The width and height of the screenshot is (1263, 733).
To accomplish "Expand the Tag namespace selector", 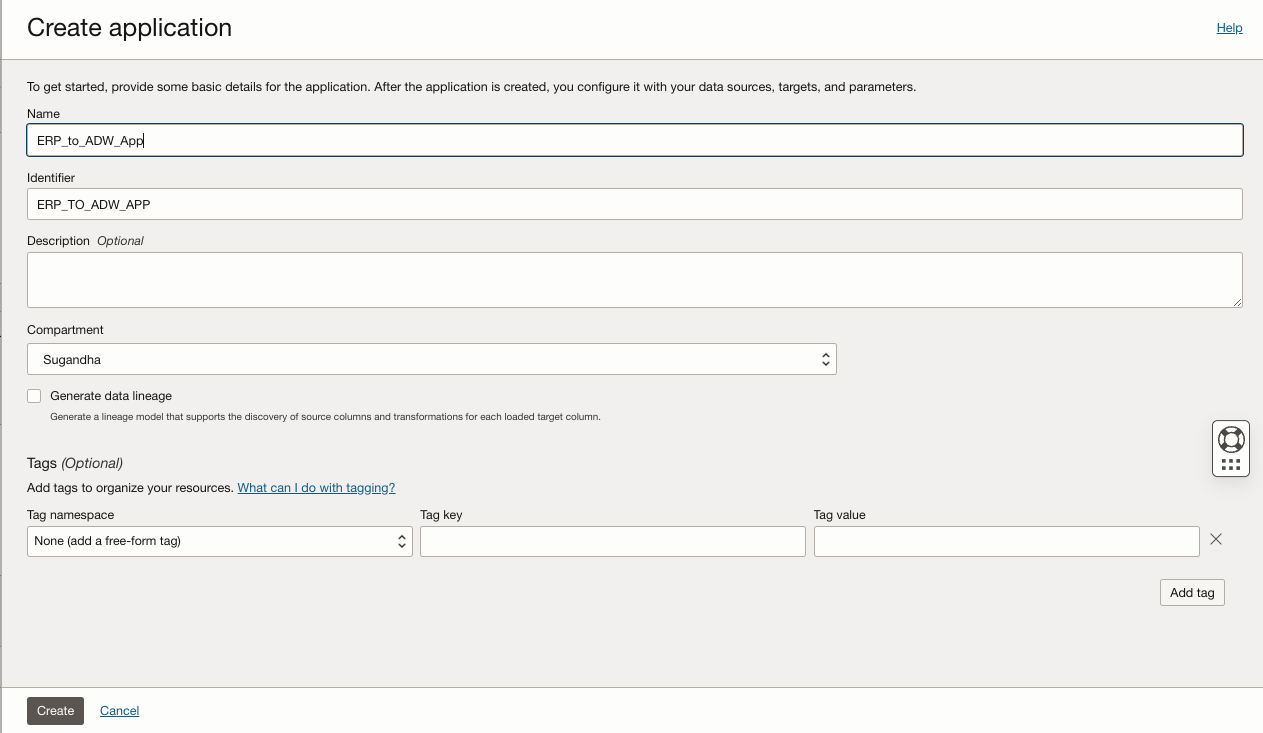I will click(x=219, y=541).
